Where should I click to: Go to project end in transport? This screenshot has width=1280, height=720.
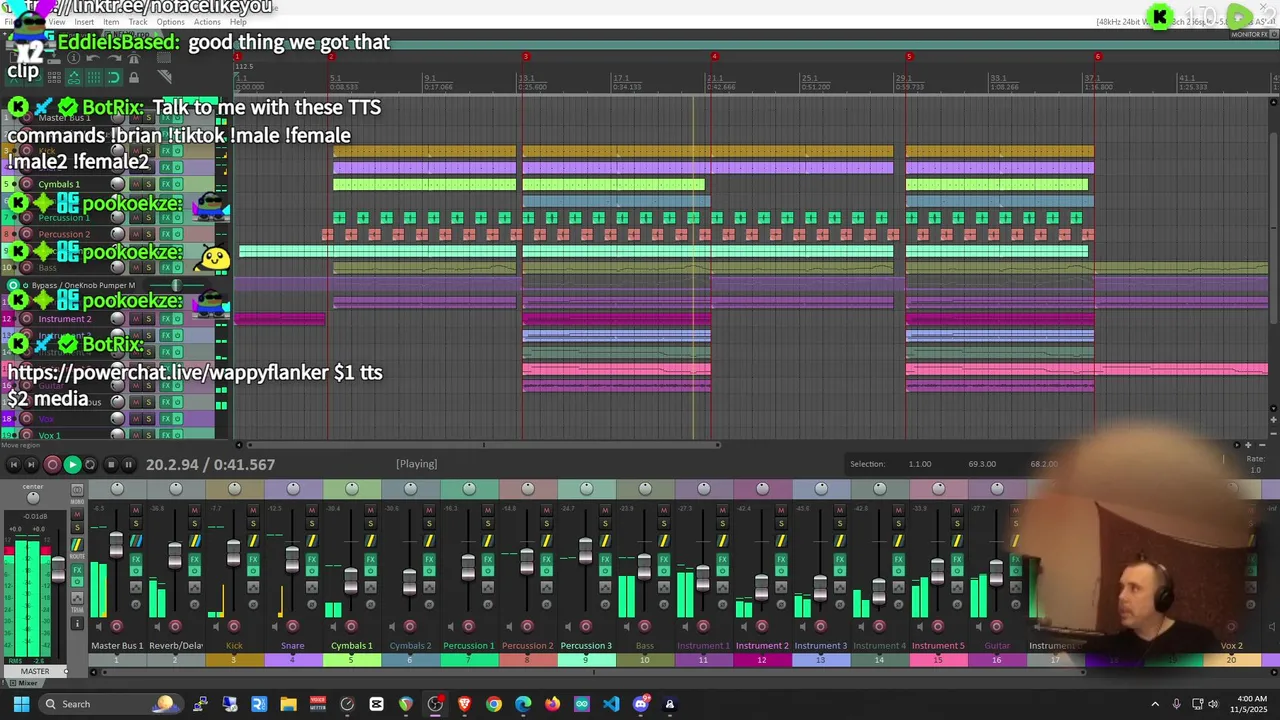tap(31, 464)
